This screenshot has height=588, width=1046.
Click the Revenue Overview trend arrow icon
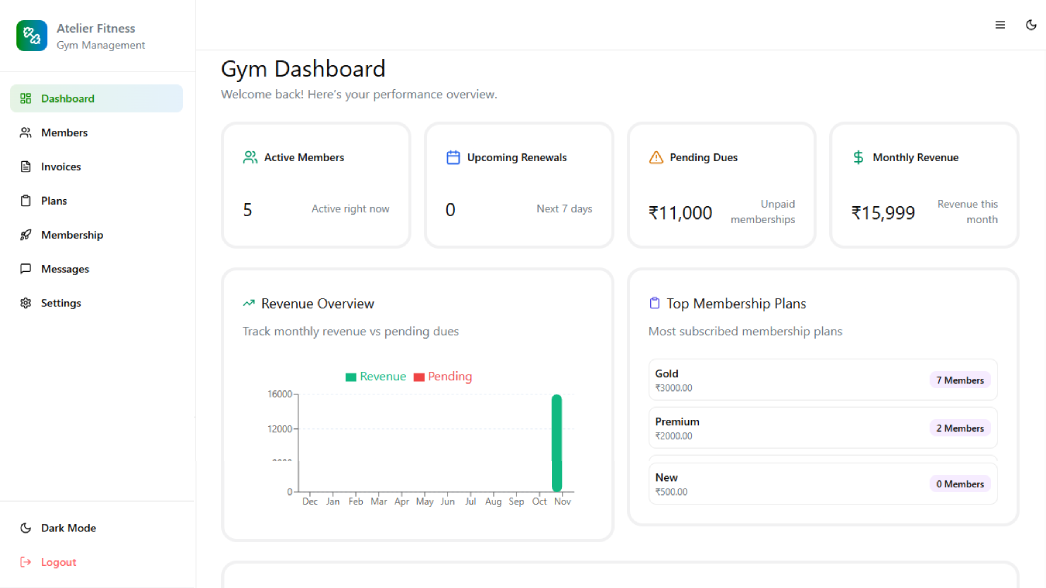pyautogui.click(x=249, y=303)
